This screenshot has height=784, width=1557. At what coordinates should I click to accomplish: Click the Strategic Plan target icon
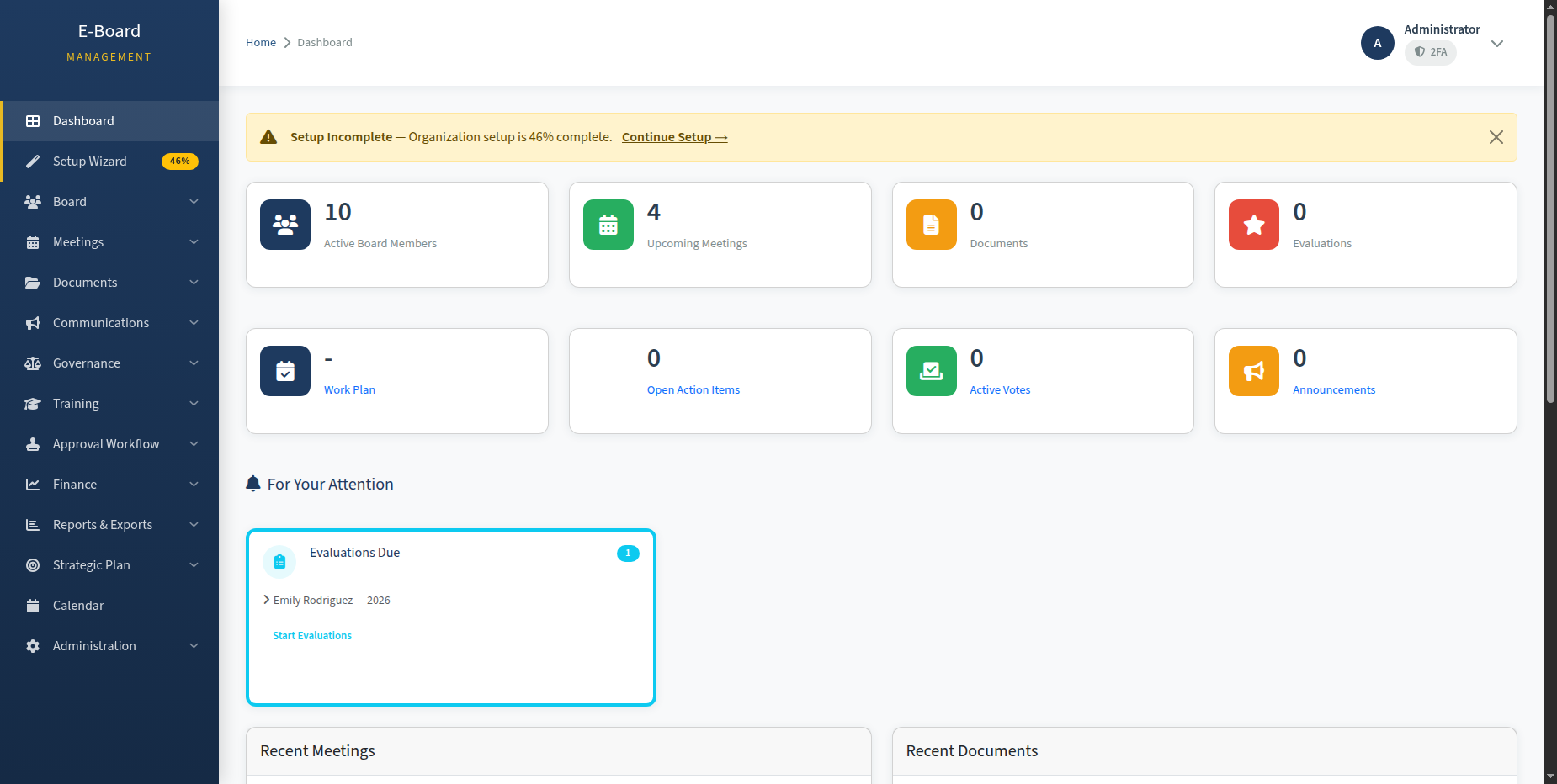pos(33,565)
